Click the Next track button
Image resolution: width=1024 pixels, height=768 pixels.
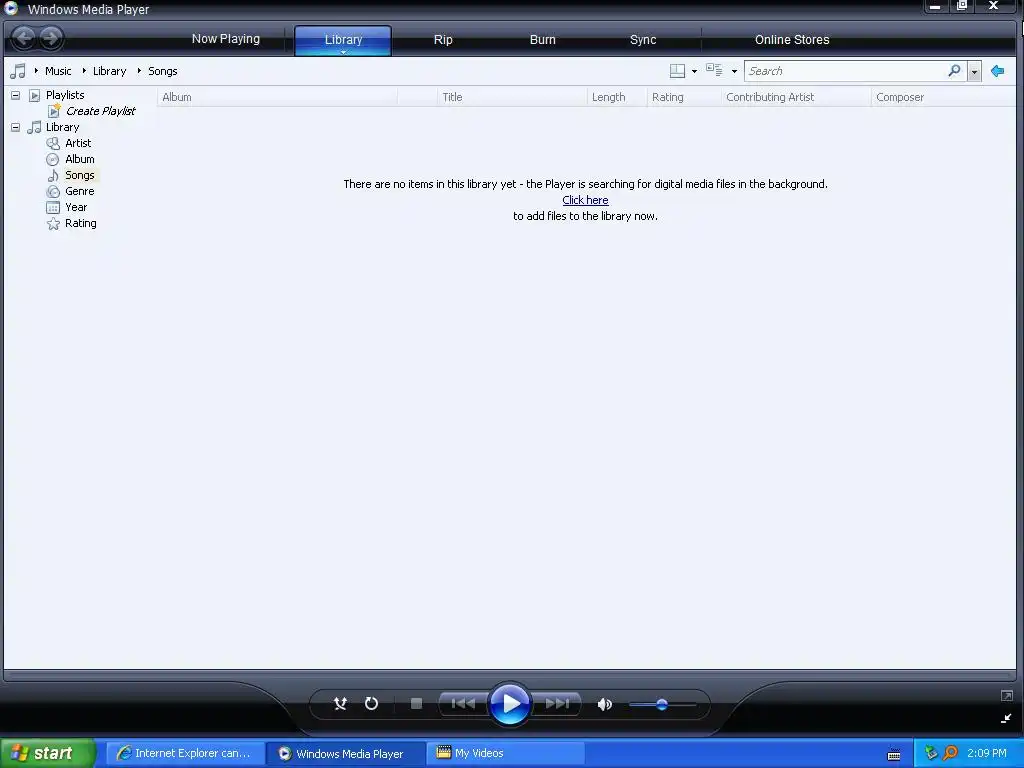coord(557,703)
